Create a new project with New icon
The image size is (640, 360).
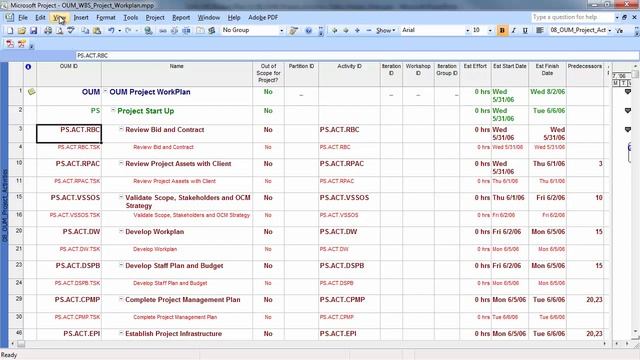pos(10,31)
